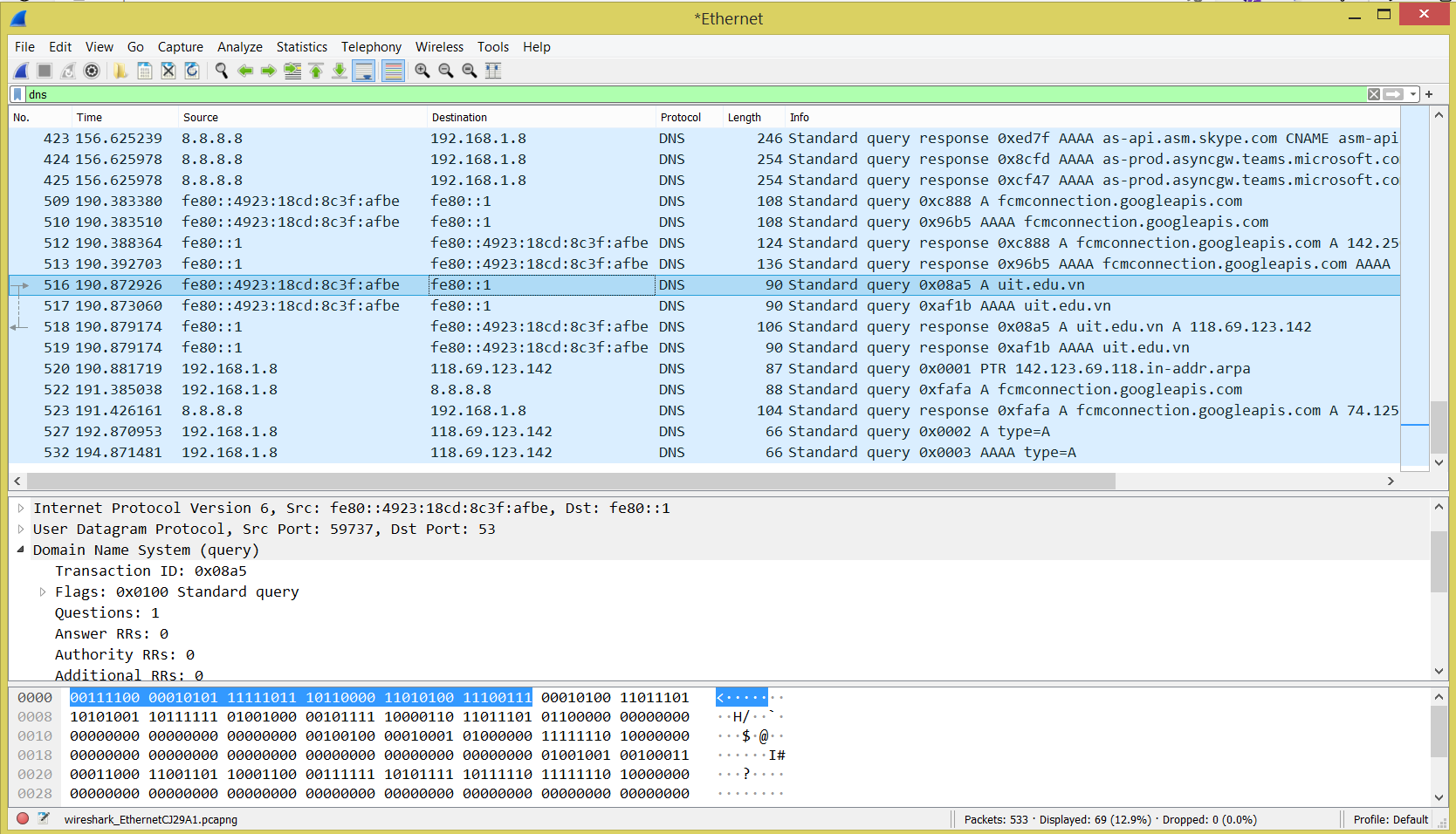Expand the Internet Protocol Version 6 tree

coord(21,508)
